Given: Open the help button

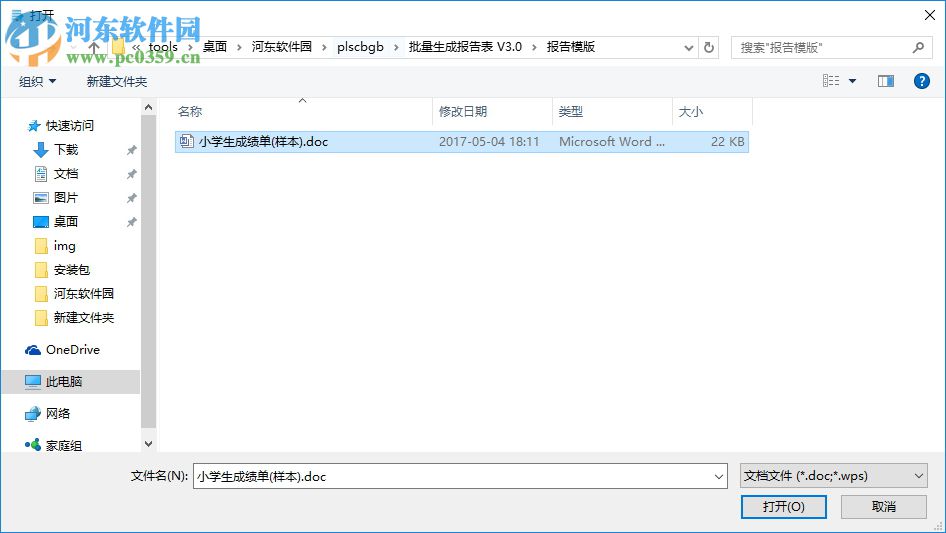Looking at the screenshot, I should (x=921, y=81).
